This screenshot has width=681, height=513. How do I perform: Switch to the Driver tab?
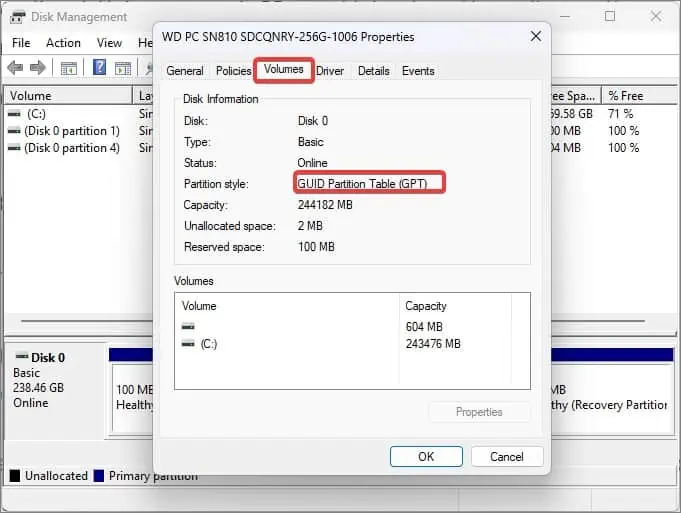pos(330,71)
